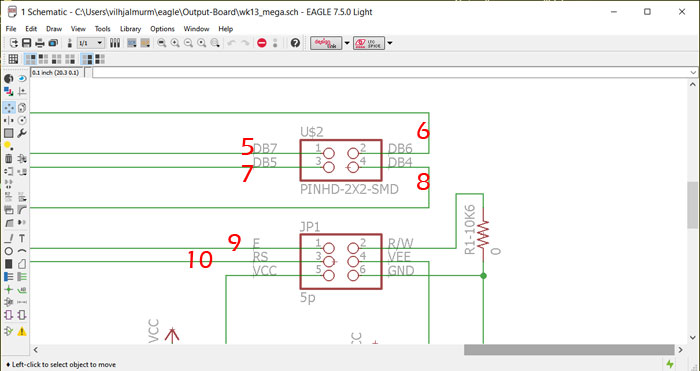Click the scroll right arrow
The width and height of the screenshot is (700, 371).
(x=681, y=350)
